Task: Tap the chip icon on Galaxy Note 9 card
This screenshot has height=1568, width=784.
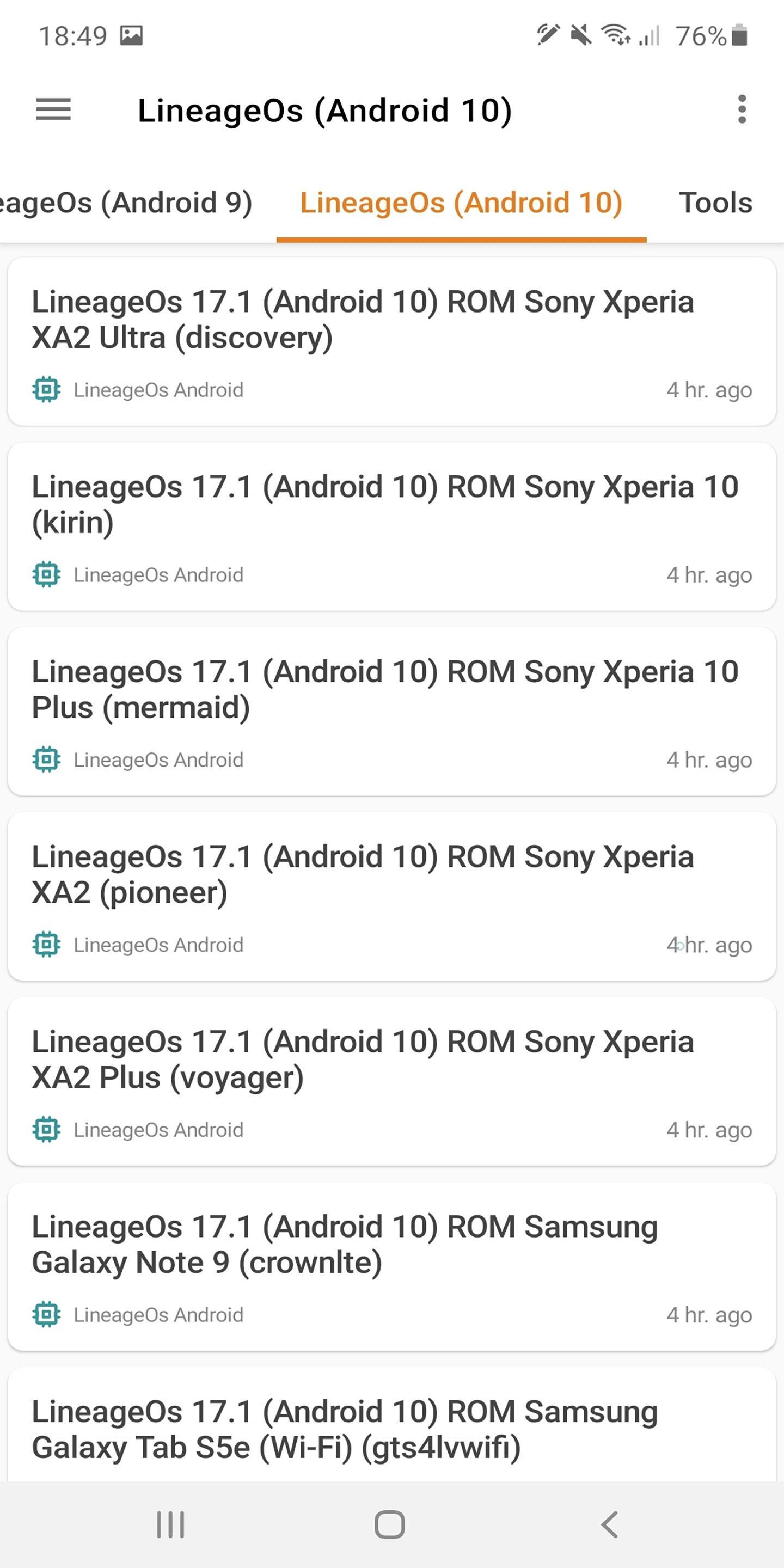Action: [46, 1315]
